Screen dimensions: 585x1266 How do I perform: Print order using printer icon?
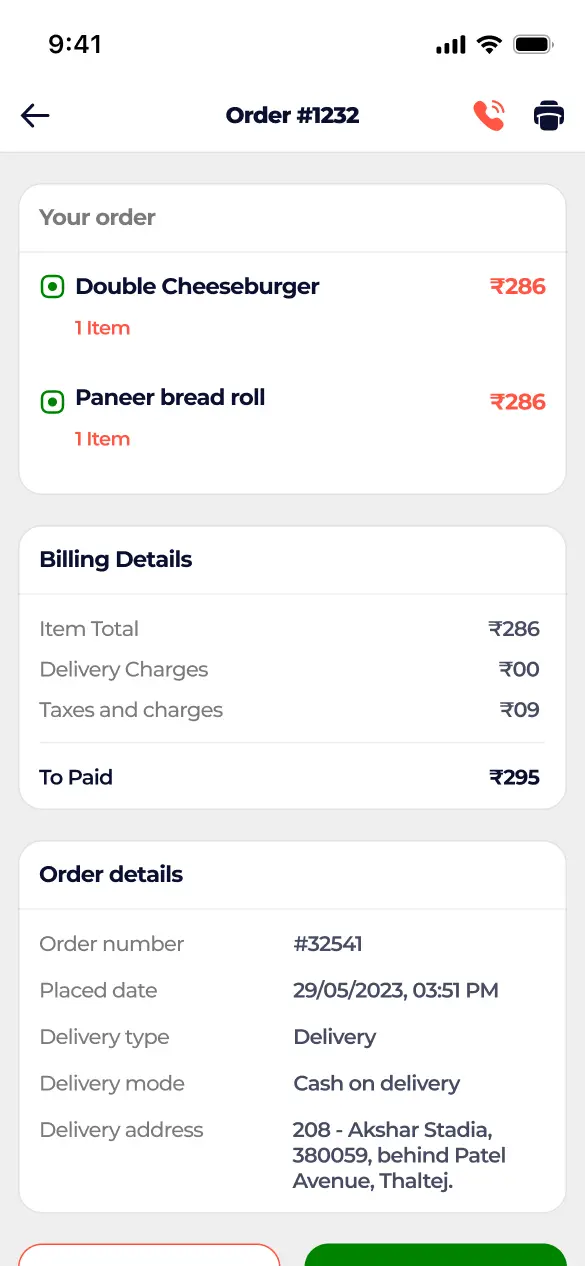pyautogui.click(x=549, y=116)
